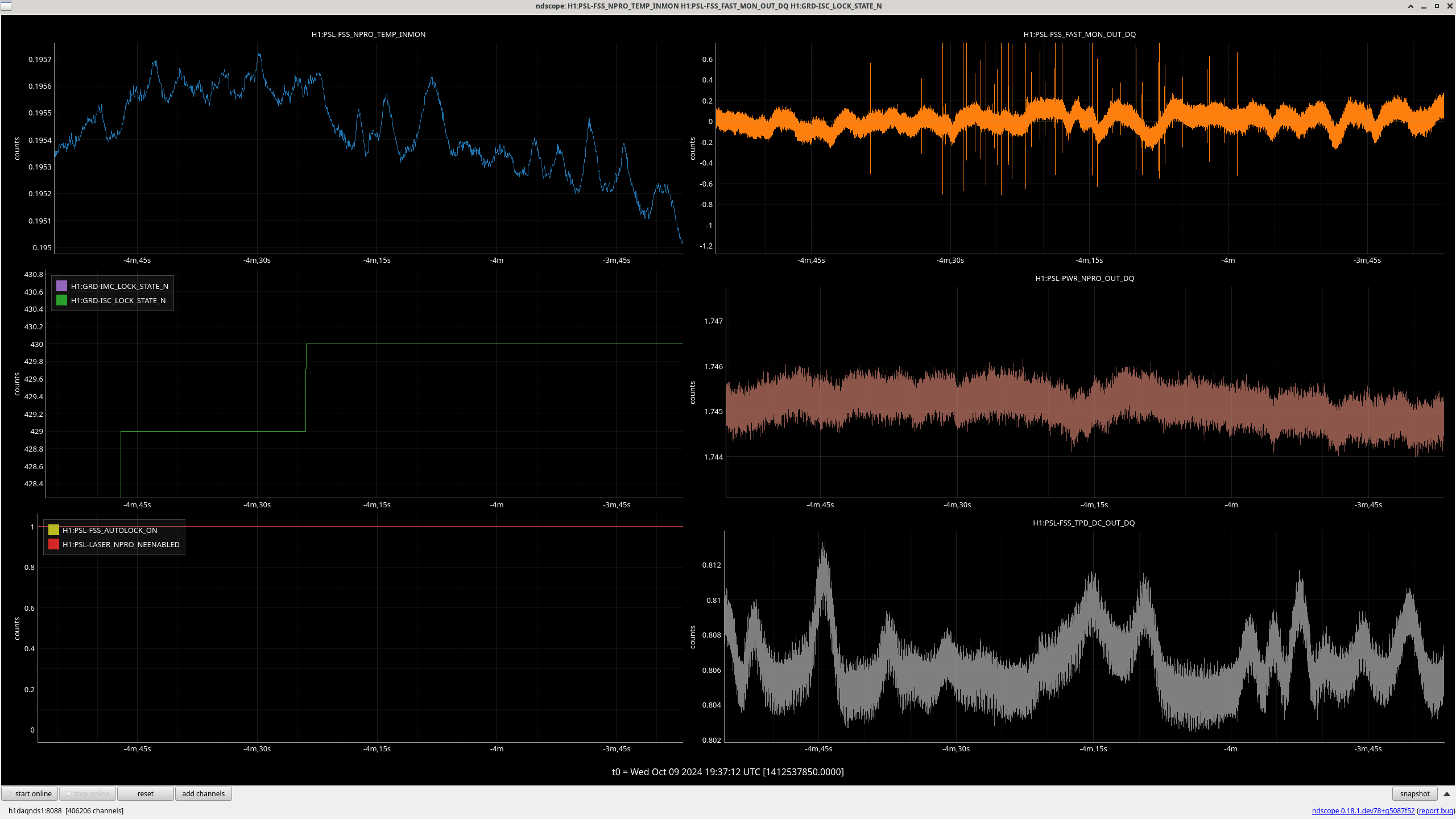
Task: Select the H1:PSL-LASER_NPRO_NEENABLED legend label
Action: coord(121,544)
